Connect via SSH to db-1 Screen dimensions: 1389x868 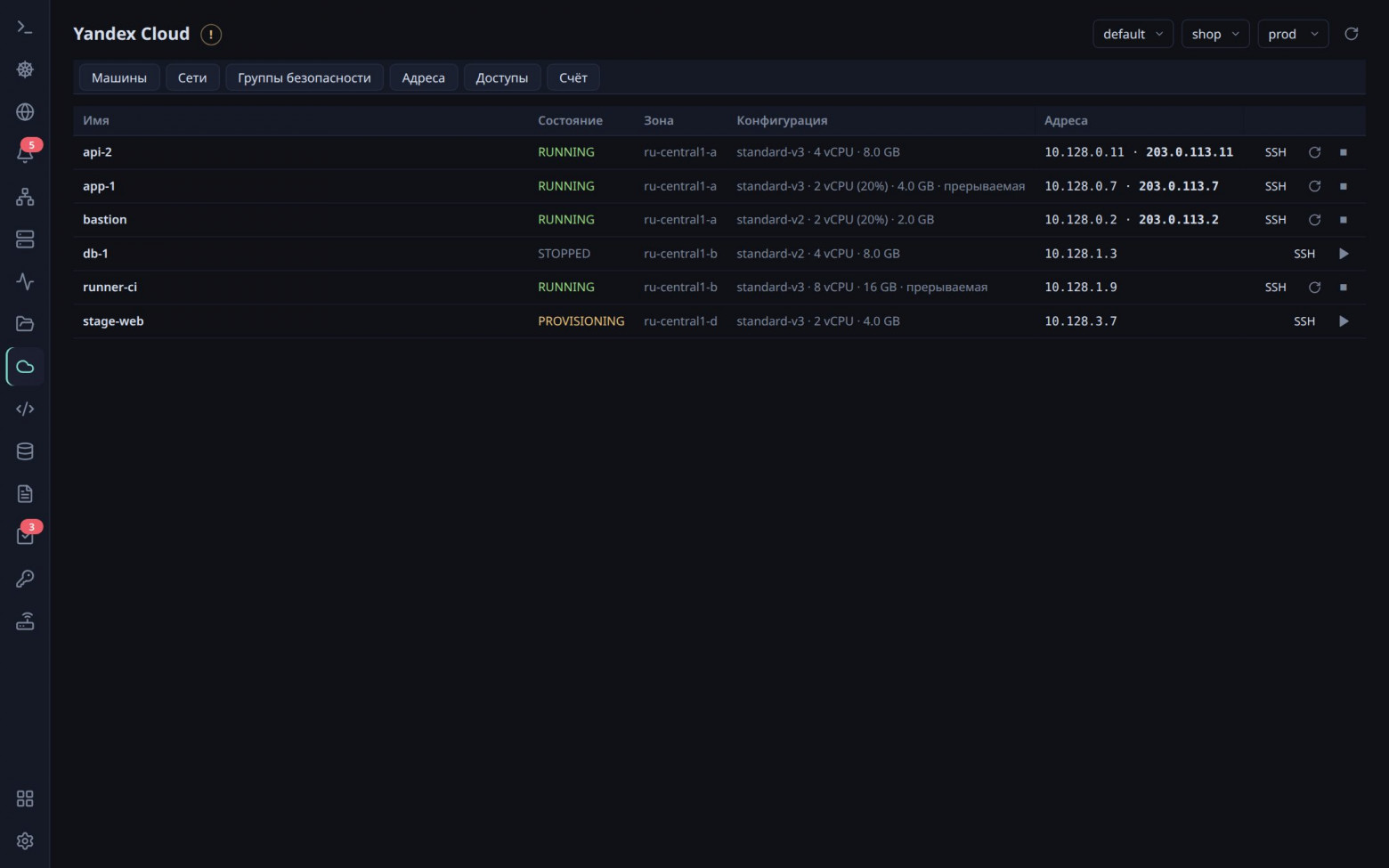pyautogui.click(x=1304, y=254)
